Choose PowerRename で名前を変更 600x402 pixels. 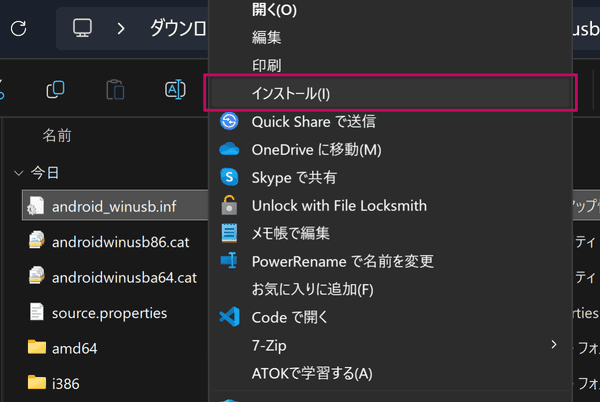pos(390,261)
